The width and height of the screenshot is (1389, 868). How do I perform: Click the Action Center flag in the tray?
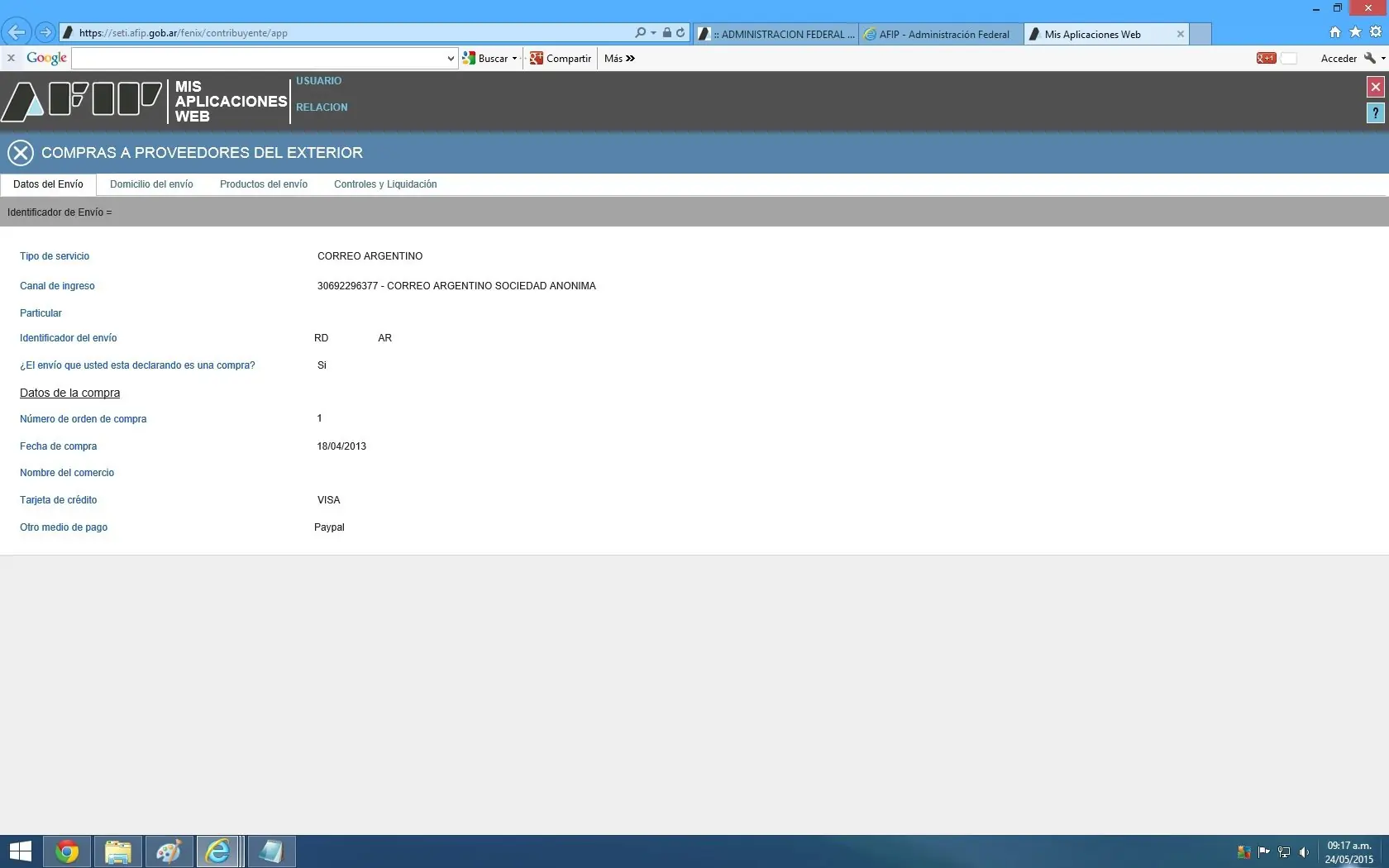coord(1263,852)
